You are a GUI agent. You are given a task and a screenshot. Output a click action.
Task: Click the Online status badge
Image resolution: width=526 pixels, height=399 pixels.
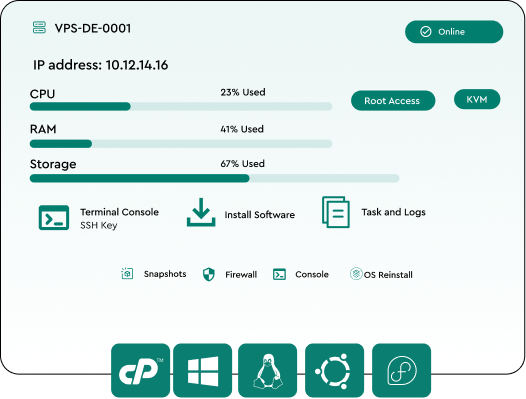454,32
